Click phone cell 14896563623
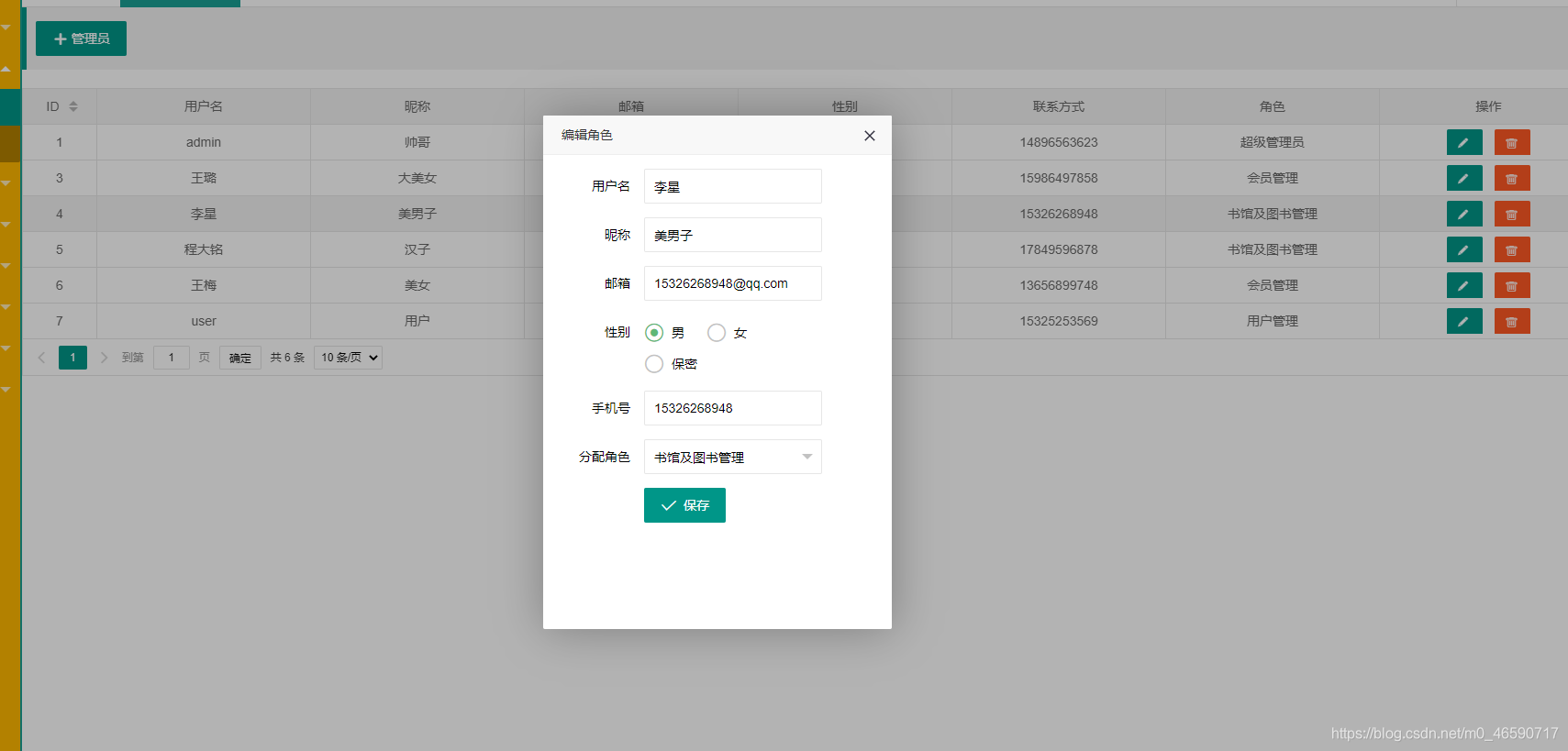Screen dimensions: 1568x751 coord(1059,142)
